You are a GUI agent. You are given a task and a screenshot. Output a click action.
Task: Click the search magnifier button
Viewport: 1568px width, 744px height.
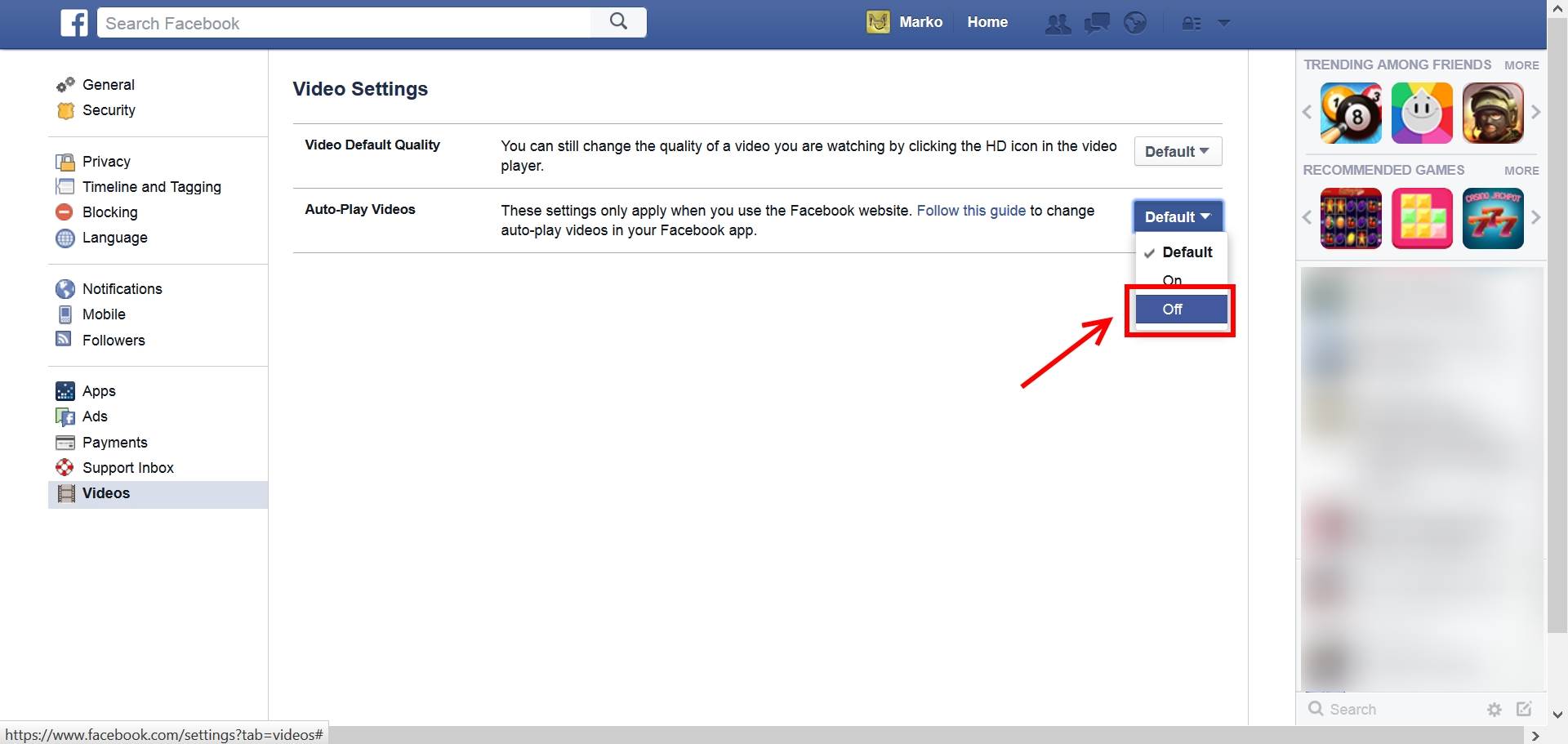[618, 22]
